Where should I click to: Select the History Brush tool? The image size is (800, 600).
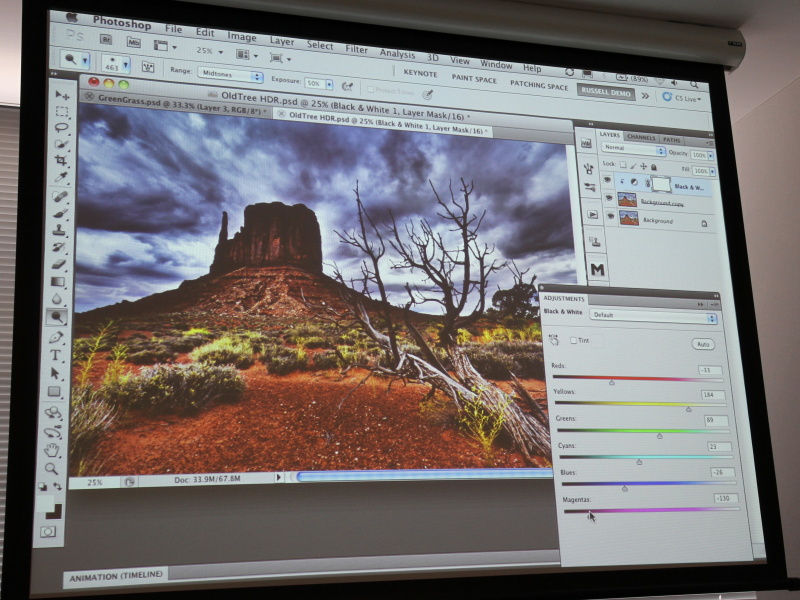(59, 247)
